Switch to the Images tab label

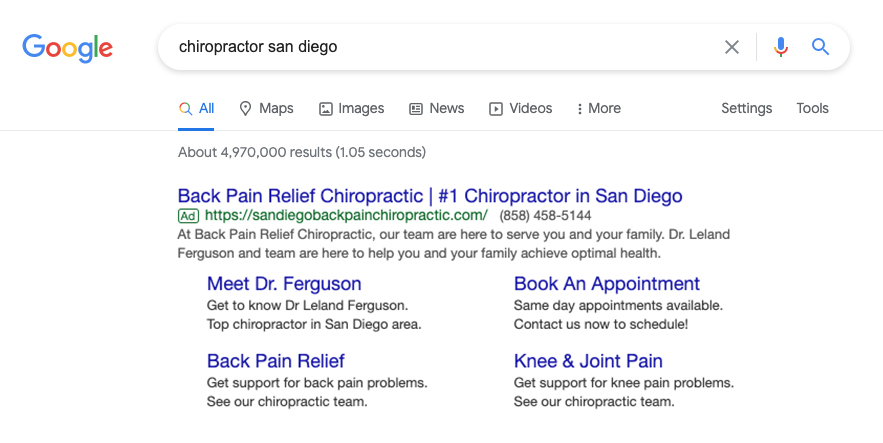[x=361, y=108]
